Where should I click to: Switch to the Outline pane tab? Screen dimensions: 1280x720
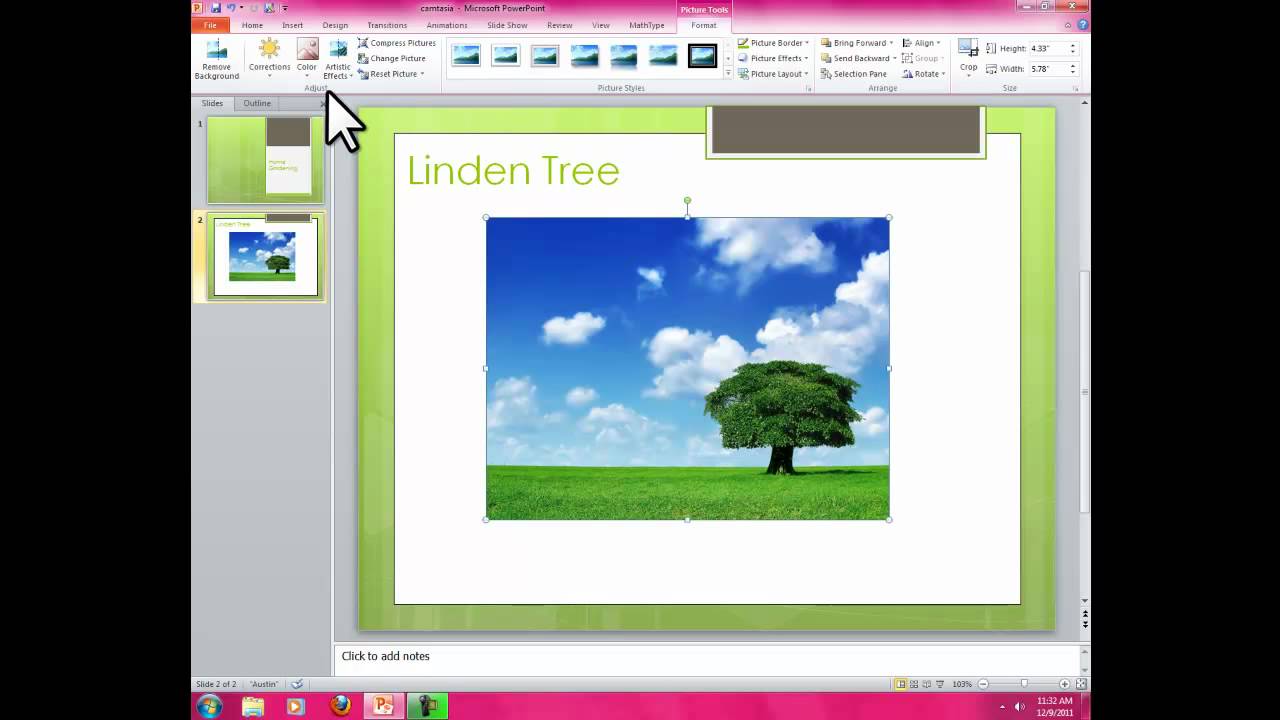pos(257,103)
